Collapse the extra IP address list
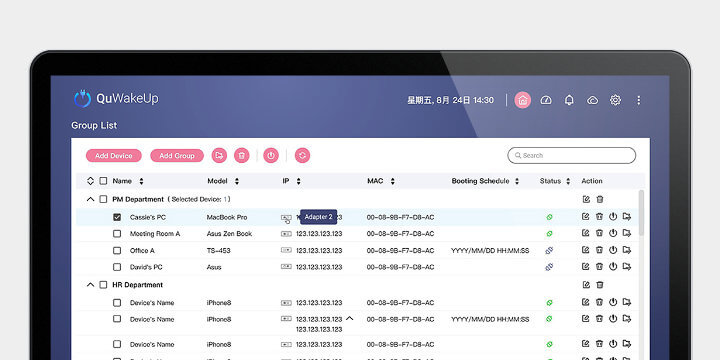The width and height of the screenshot is (720, 360). [350, 318]
